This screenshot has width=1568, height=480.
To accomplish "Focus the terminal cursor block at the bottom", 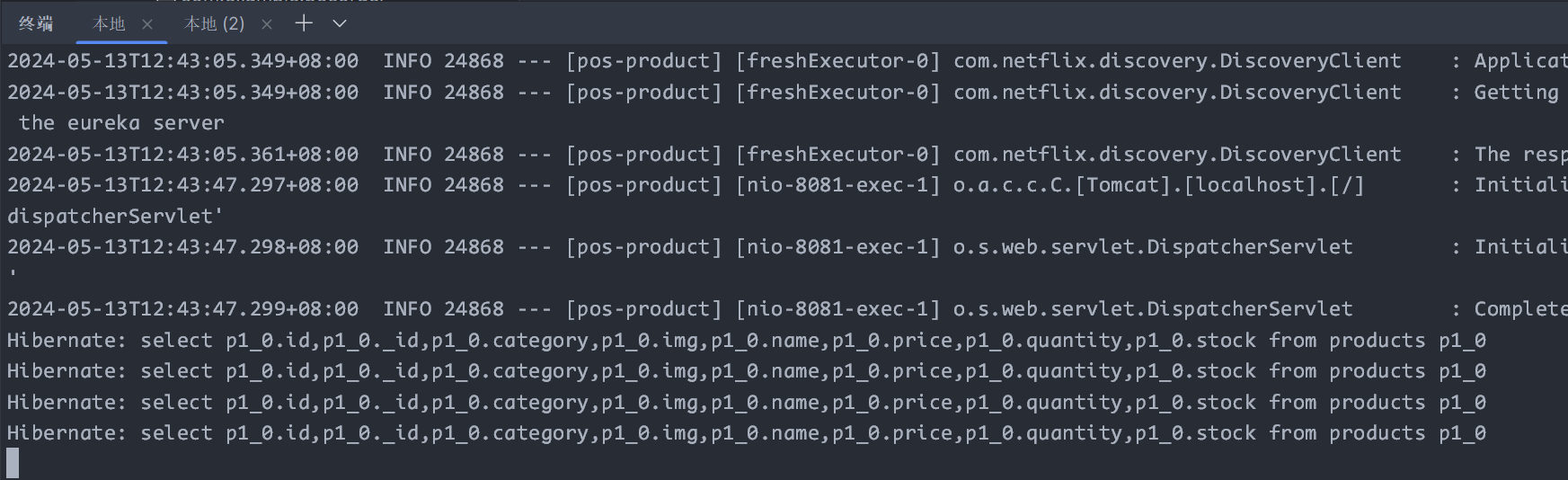I will [x=13, y=463].
